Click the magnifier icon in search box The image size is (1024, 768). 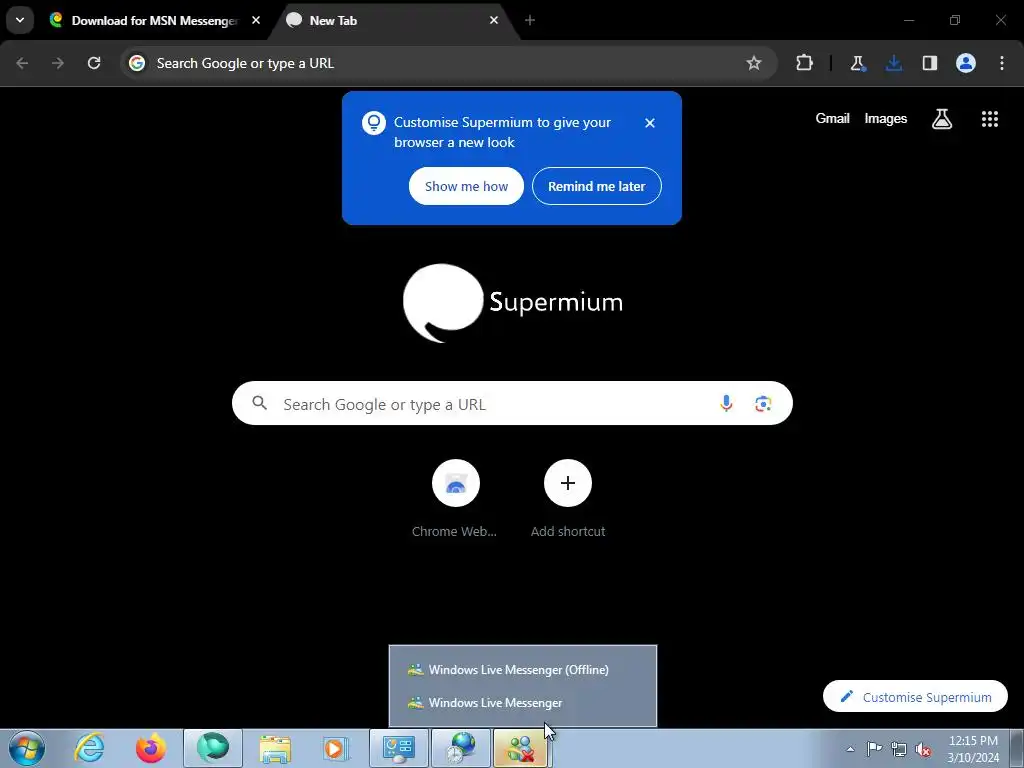coord(259,403)
